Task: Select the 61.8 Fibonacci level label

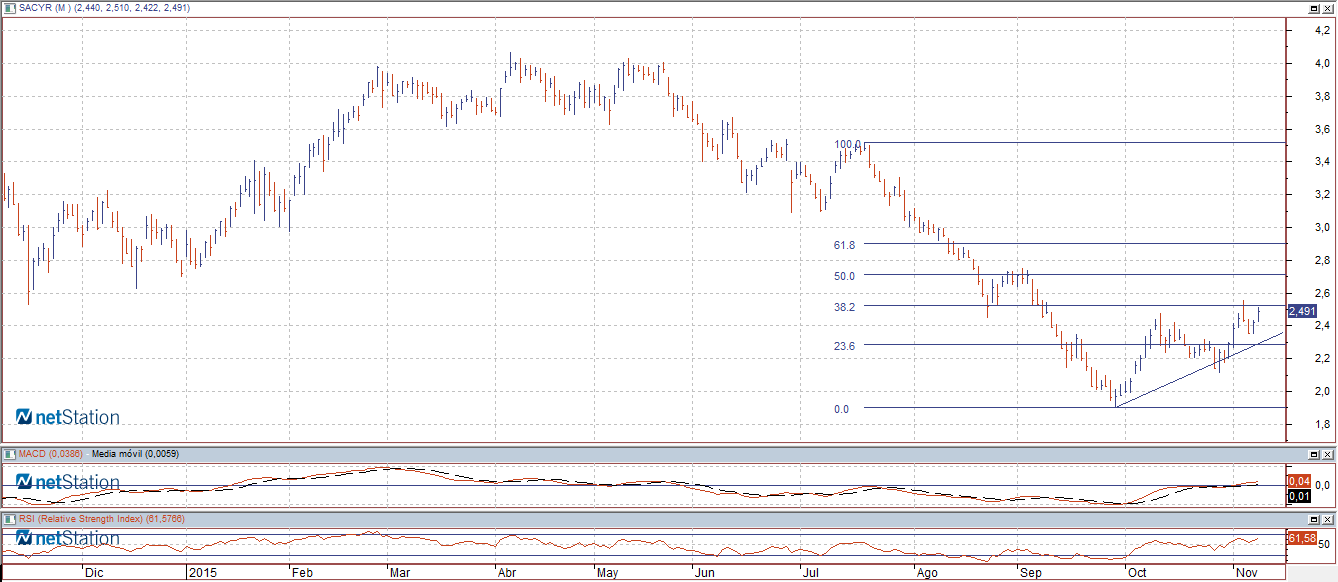Action: tap(844, 245)
